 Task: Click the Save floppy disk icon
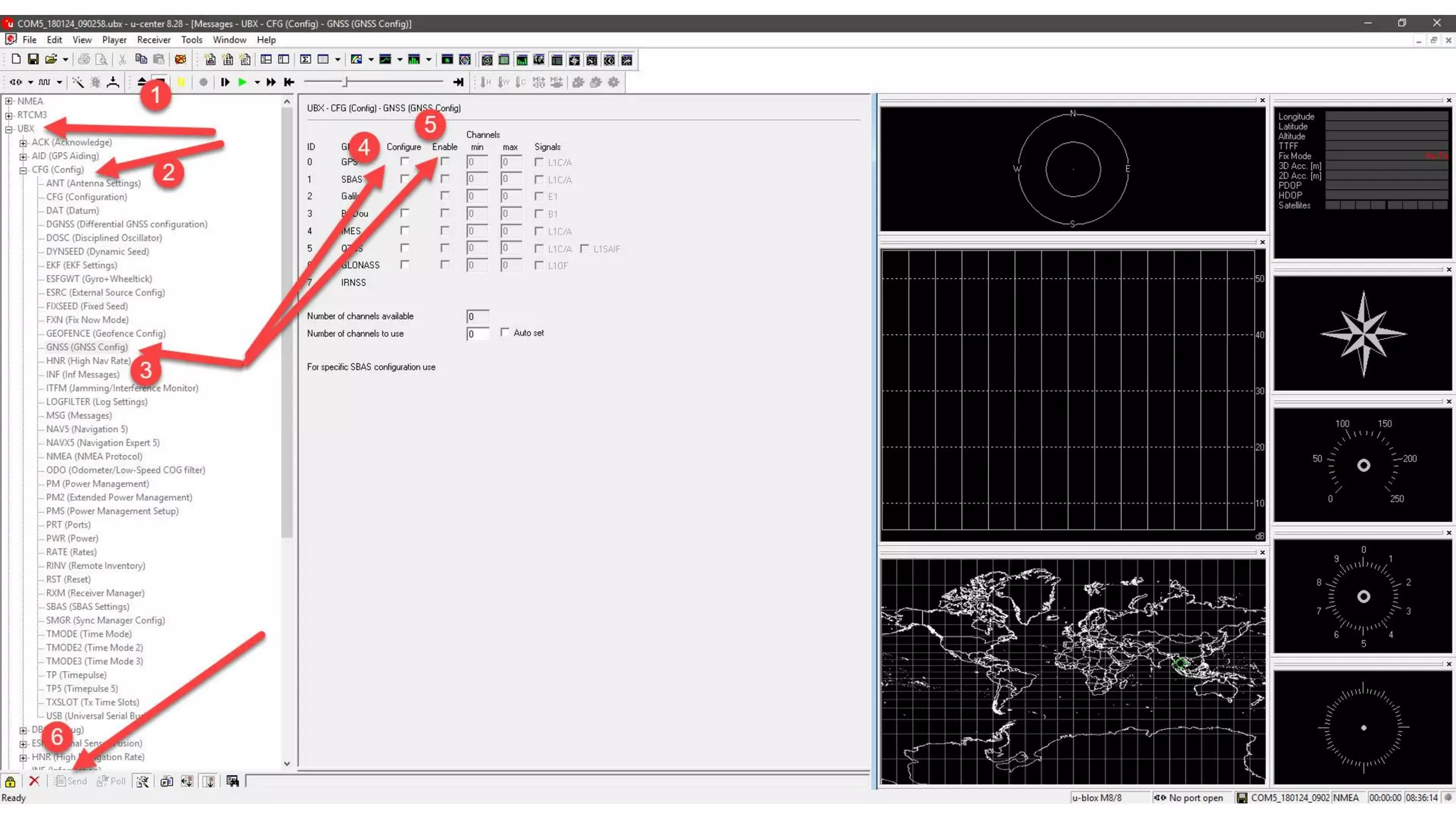click(x=33, y=60)
